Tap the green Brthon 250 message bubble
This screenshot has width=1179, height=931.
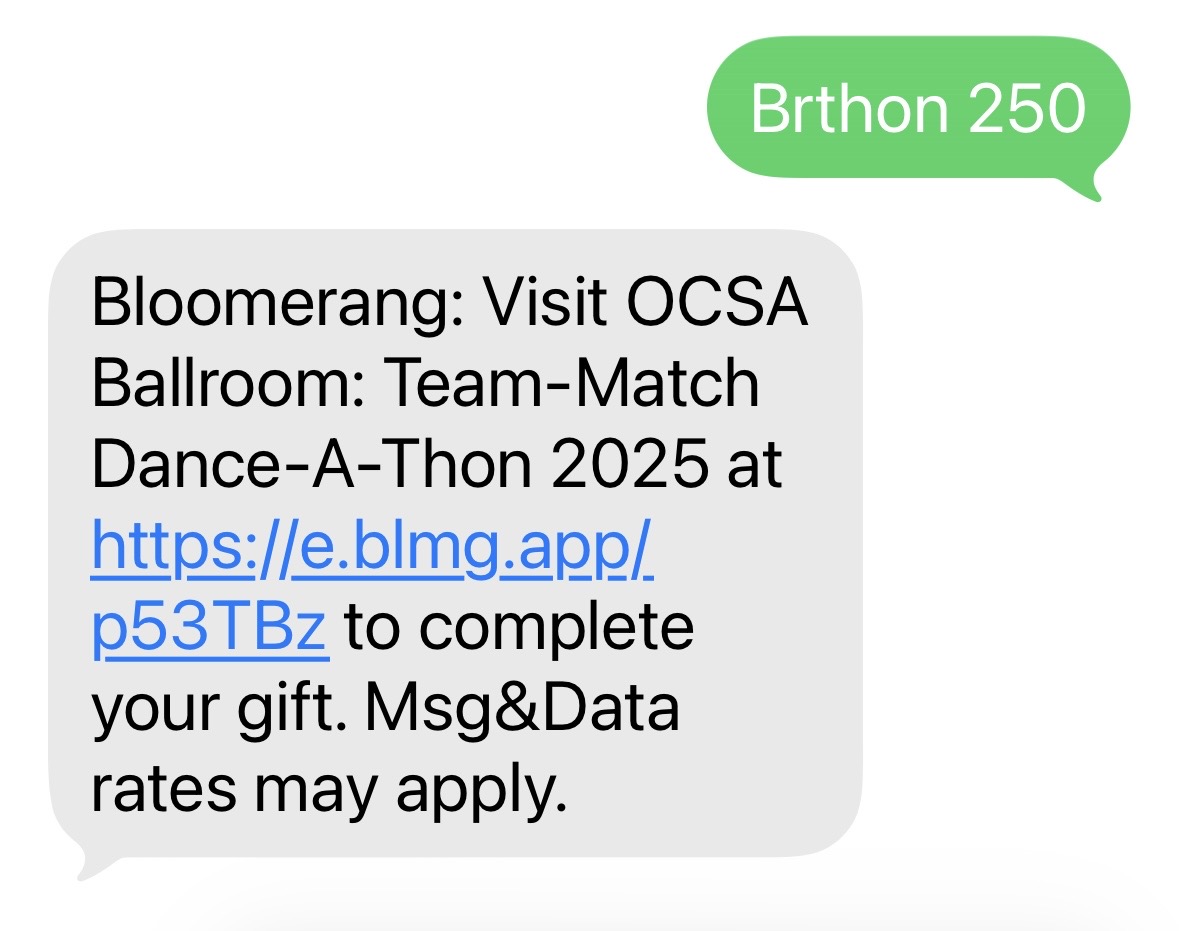917,108
